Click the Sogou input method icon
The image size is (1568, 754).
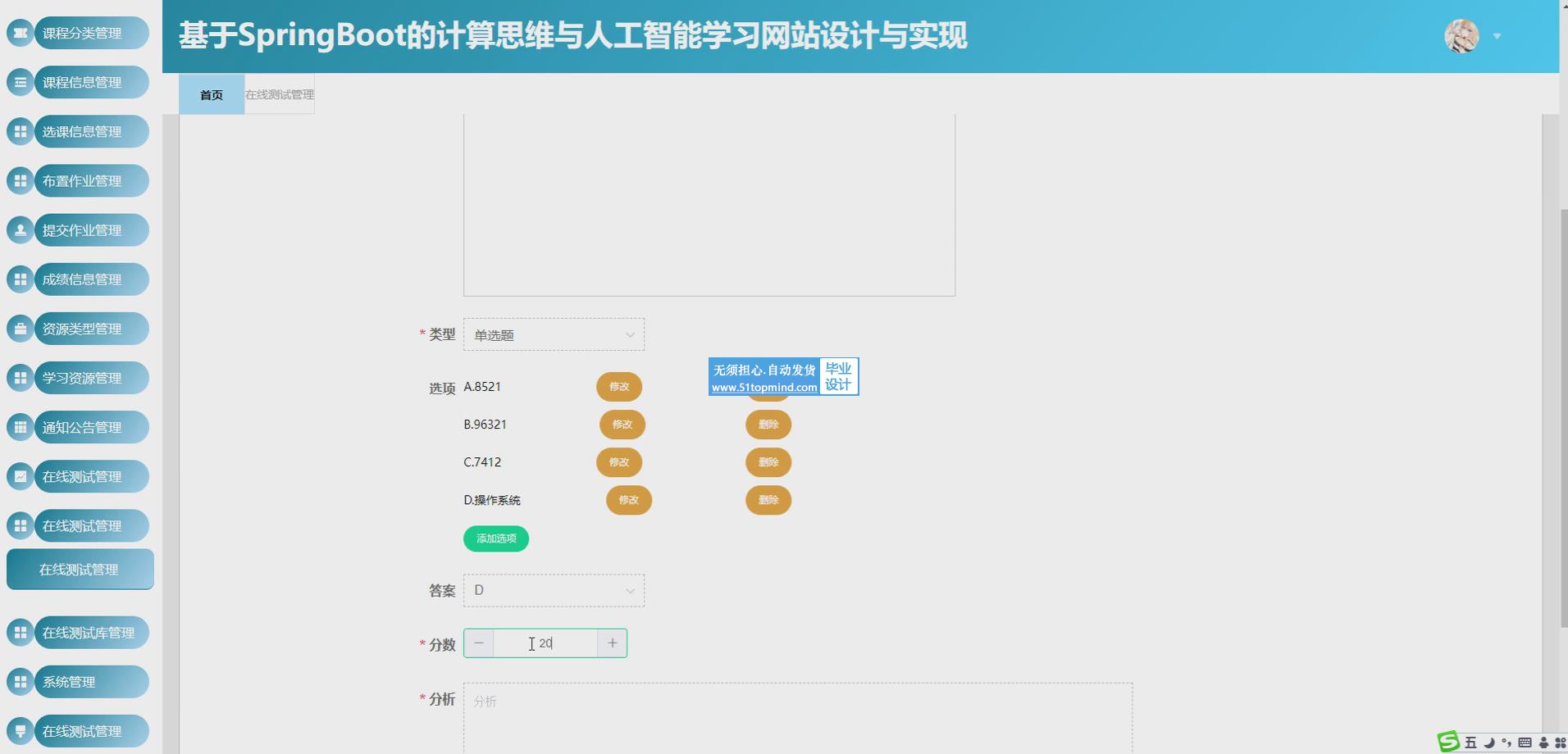pyautogui.click(x=1448, y=742)
